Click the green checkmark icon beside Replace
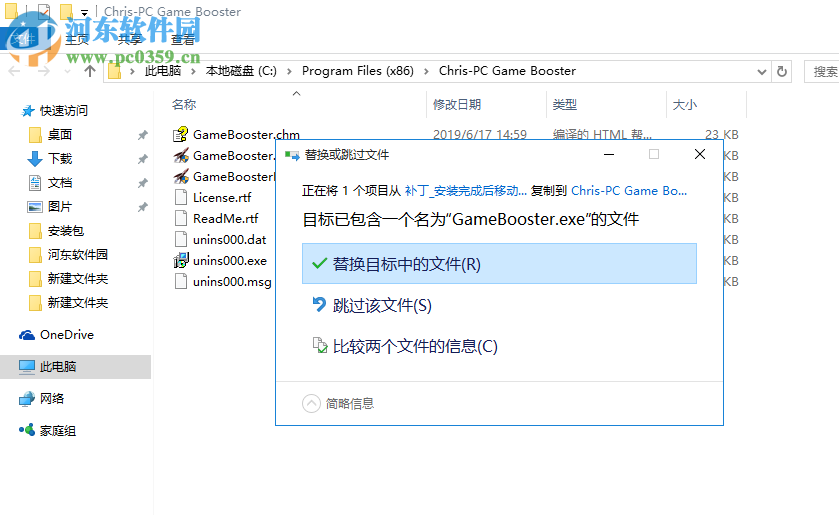The width and height of the screenshot is (839, 515). (319, 263)
